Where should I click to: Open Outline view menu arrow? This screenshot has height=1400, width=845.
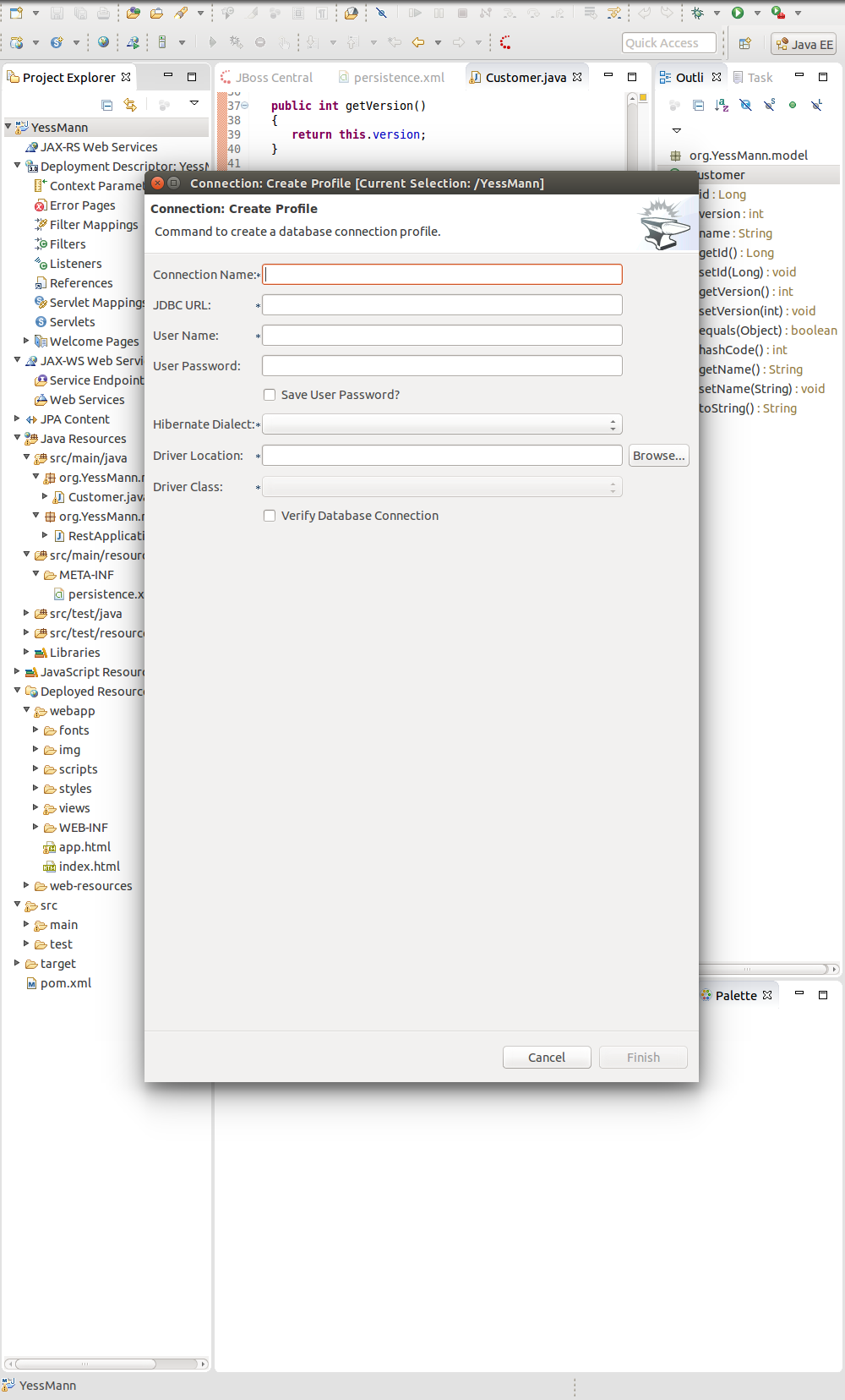[x=677, y=130]
